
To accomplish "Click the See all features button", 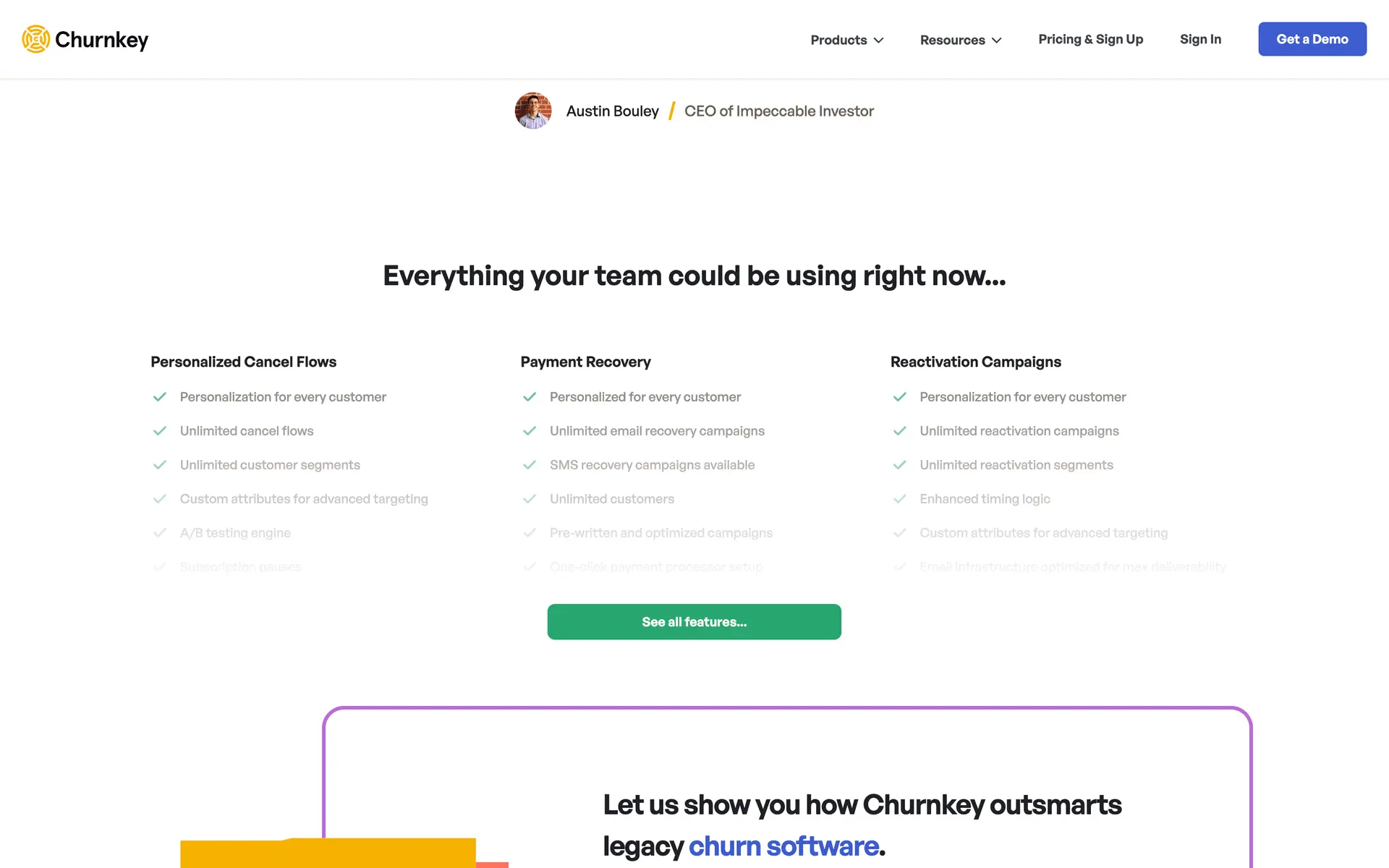I will 694,622.
